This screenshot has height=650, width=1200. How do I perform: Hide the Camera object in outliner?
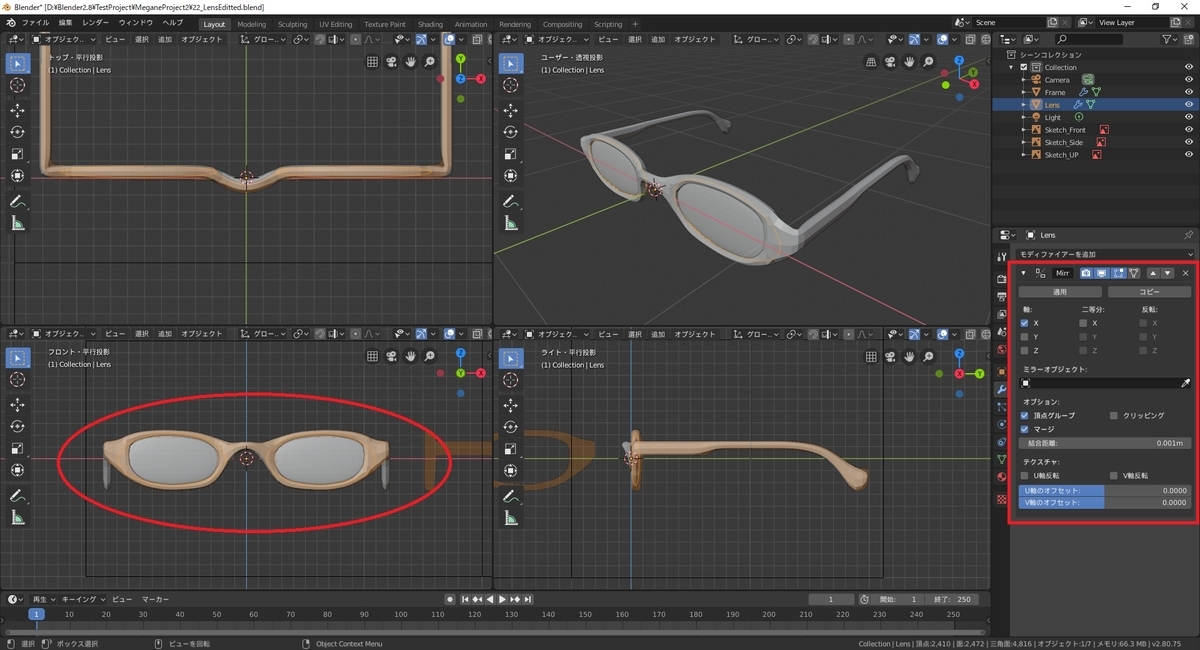click(1188, 79)
